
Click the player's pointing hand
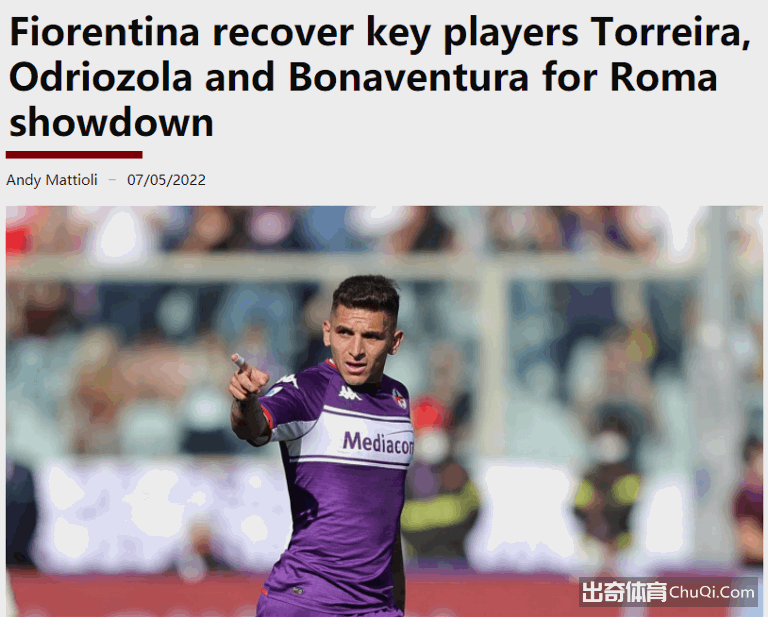[248, 376]
